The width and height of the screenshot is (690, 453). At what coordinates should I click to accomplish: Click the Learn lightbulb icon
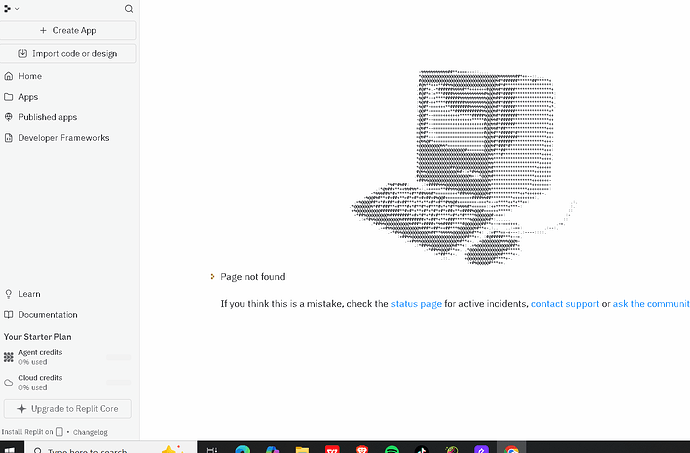[8, 294]
